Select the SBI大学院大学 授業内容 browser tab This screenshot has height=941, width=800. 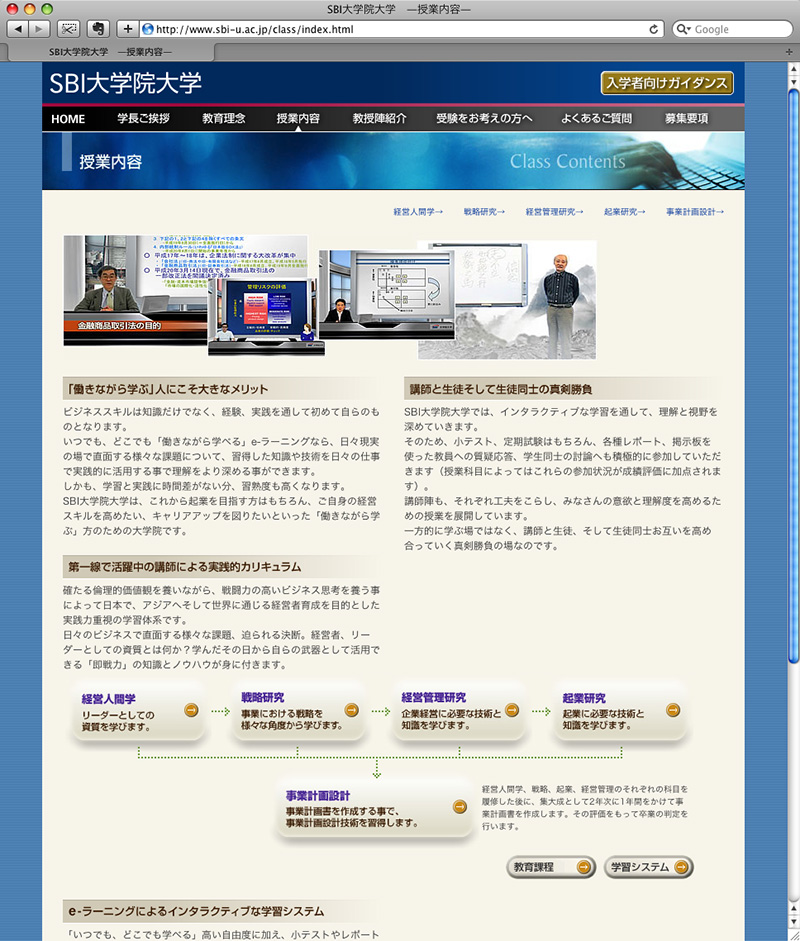coord(111,52)
